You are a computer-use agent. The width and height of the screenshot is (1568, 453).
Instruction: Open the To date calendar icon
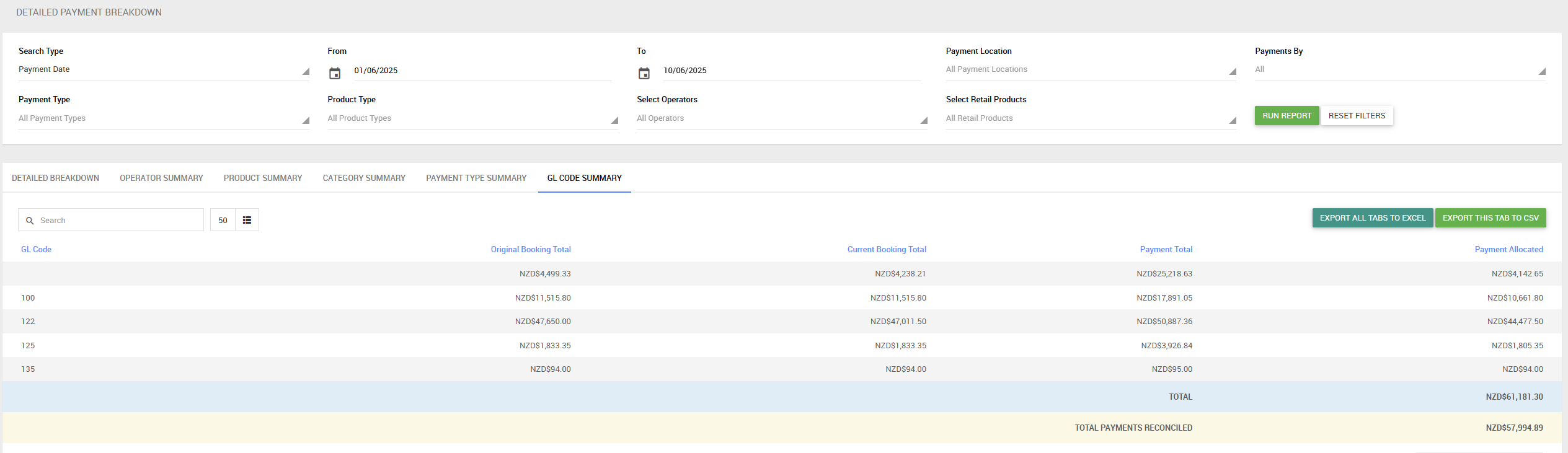point(644,73)
